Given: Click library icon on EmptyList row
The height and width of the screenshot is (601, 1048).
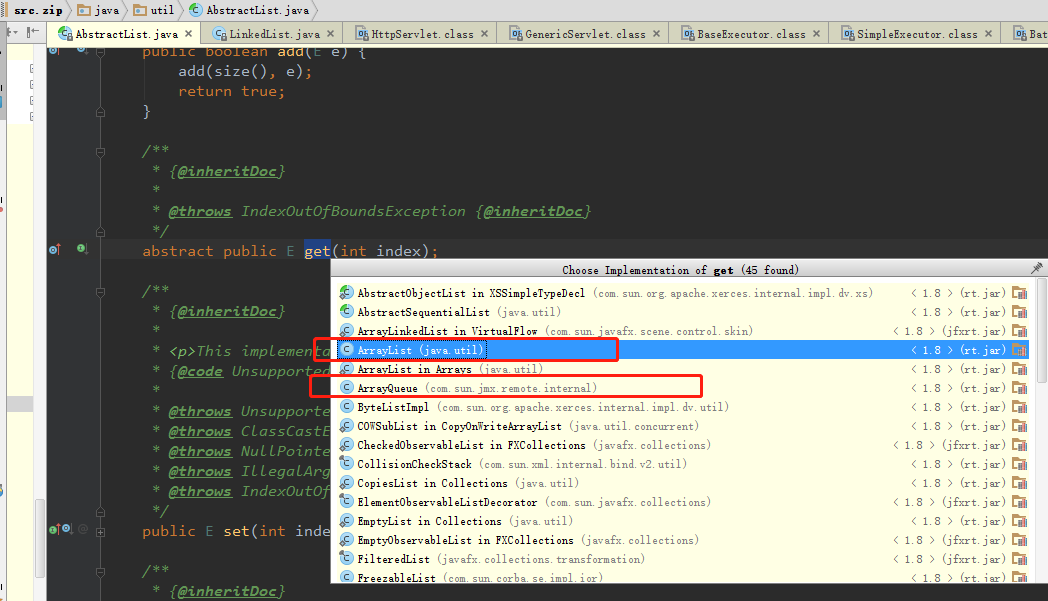Looking at the screenshot, I should (x=1019, y=521).
